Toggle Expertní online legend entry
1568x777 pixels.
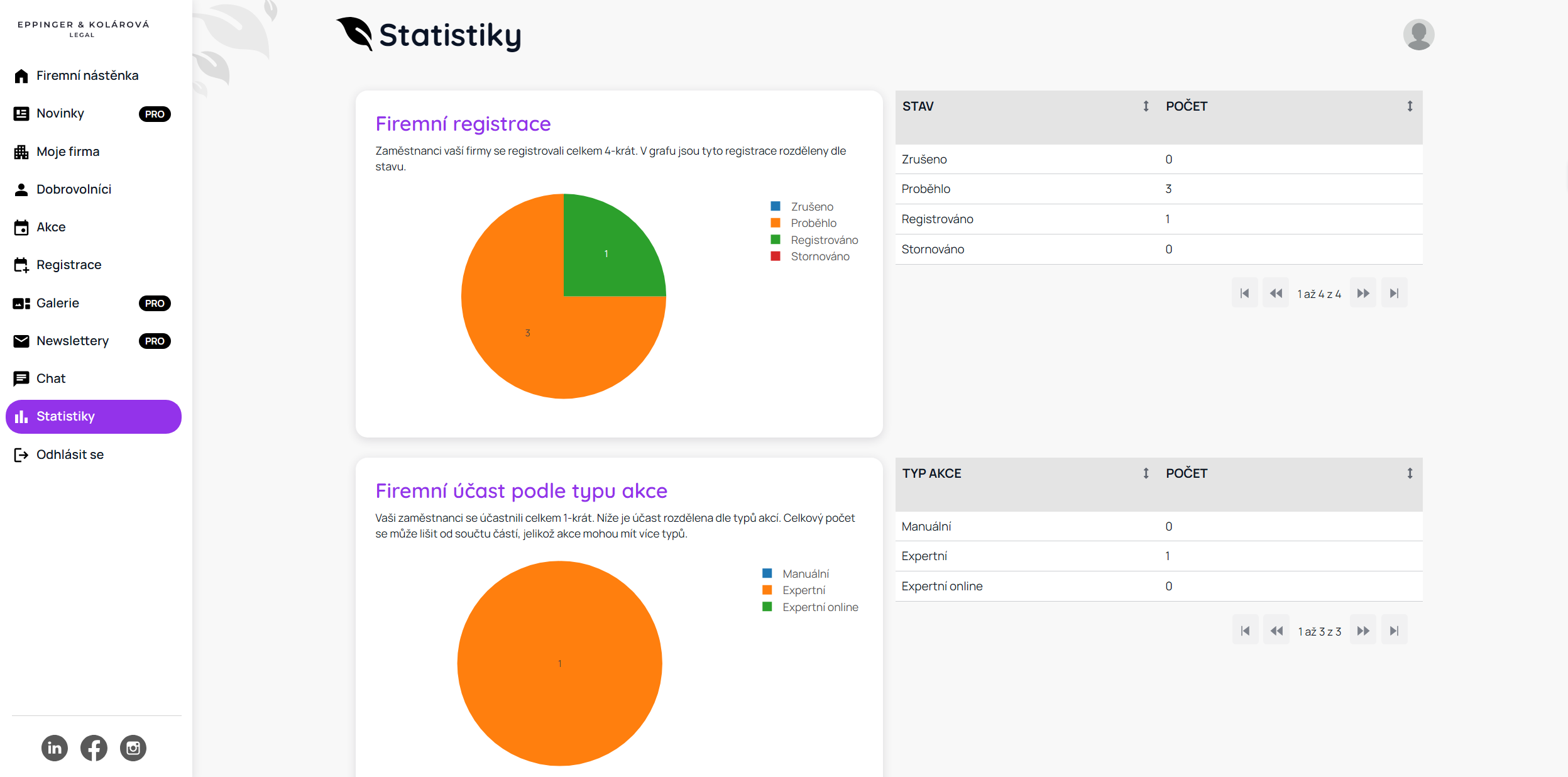(x=820, y=607)
